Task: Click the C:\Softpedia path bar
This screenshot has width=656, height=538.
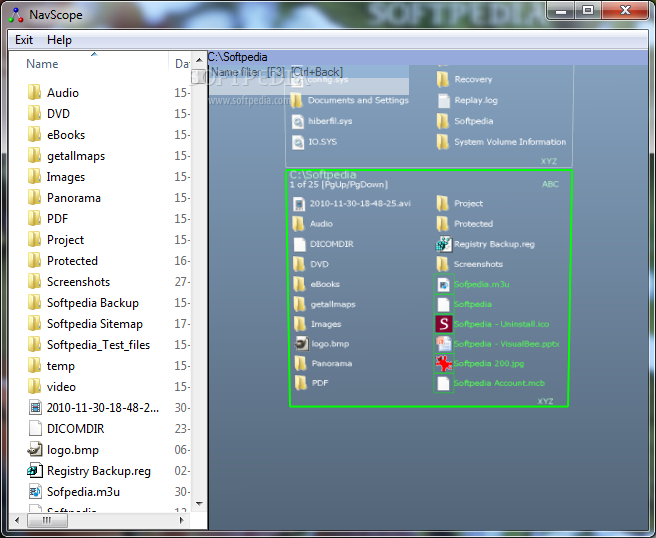Action: point(428,57)
